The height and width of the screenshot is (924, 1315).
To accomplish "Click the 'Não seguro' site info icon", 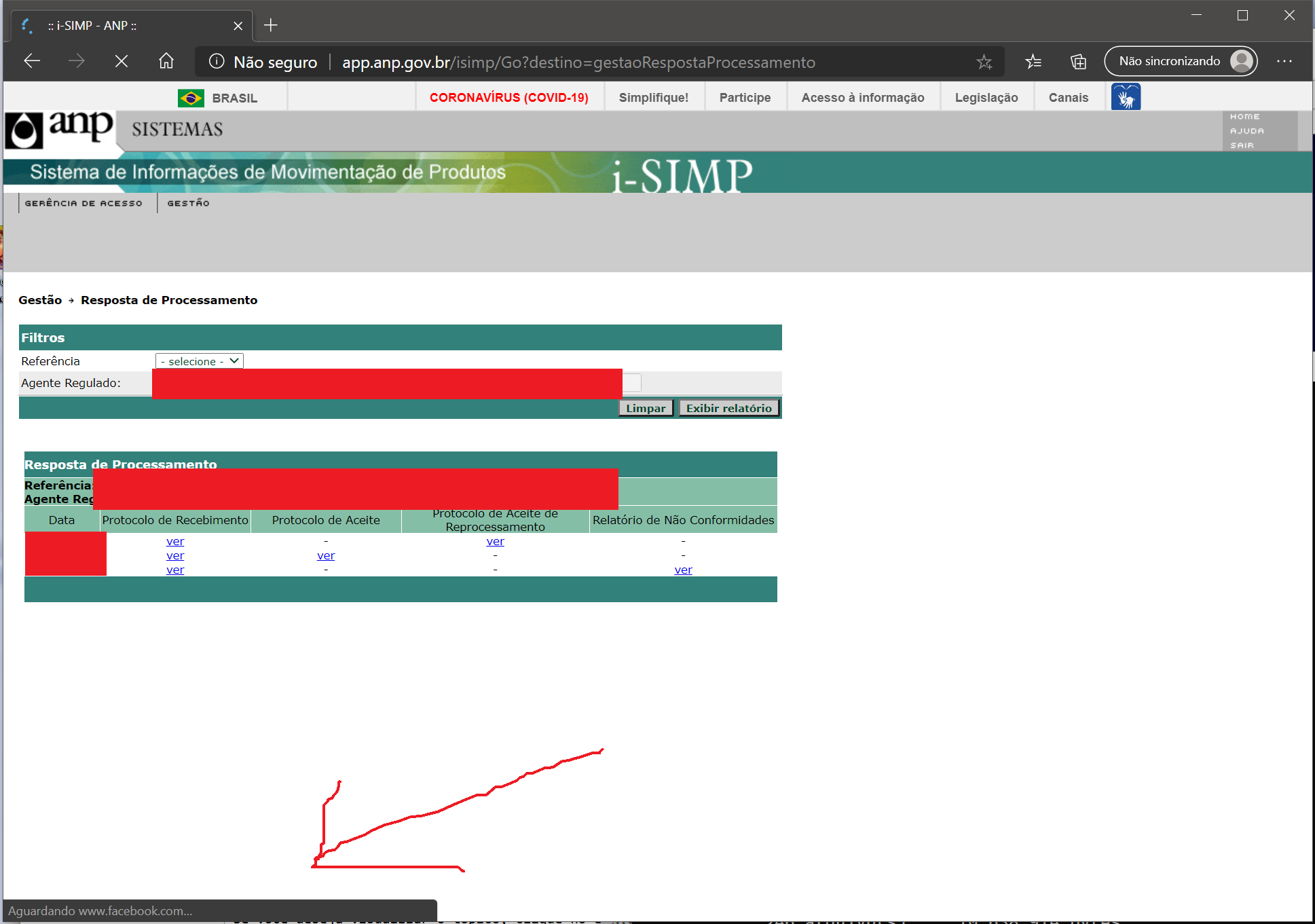I will point(217,62).
